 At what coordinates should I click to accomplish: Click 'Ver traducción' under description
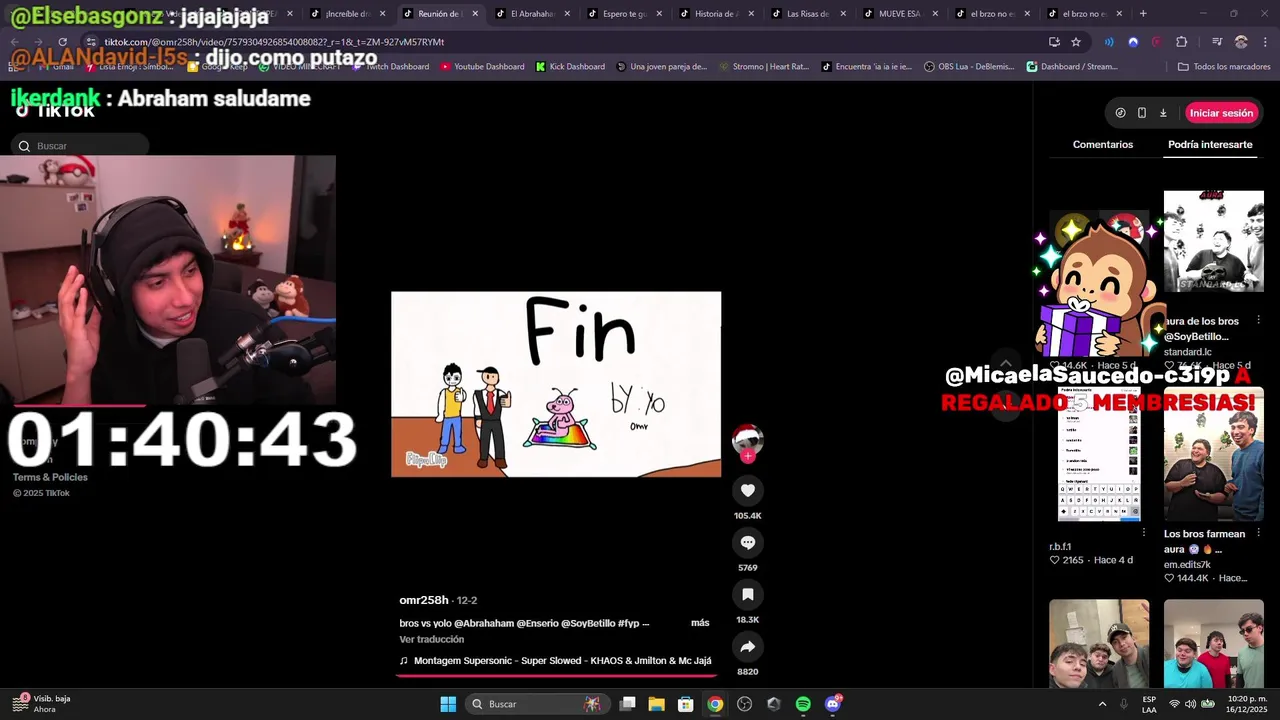[432, 639]
